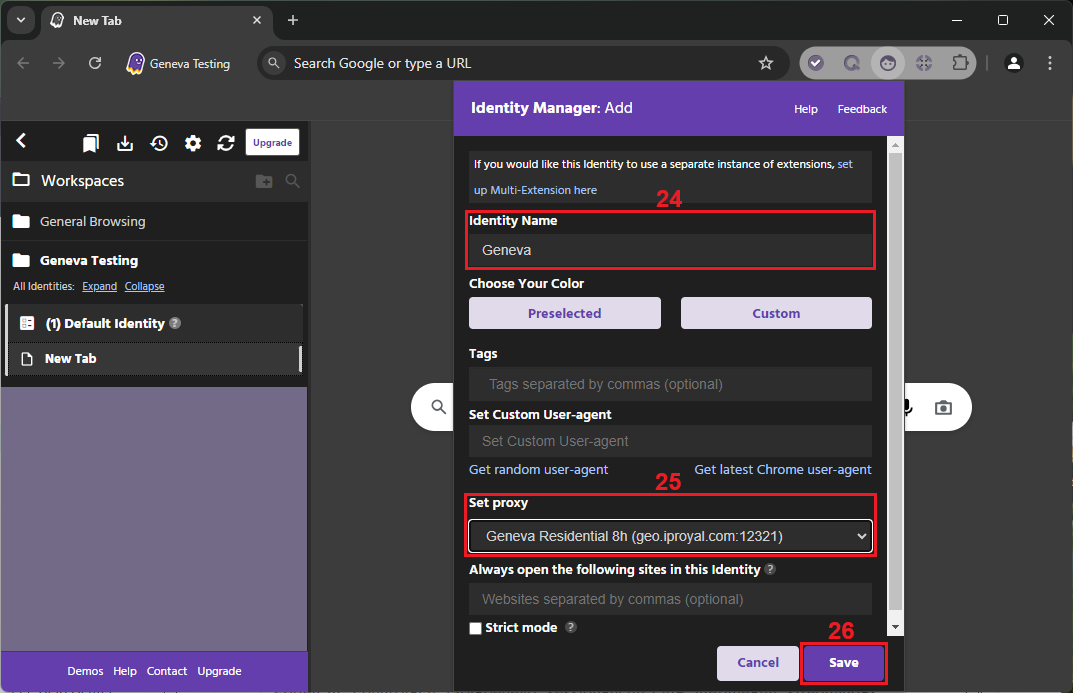This screenshot has width=1073, height=693.
Task: Open Help link in sidebar footer
Action: click(125, 671)
